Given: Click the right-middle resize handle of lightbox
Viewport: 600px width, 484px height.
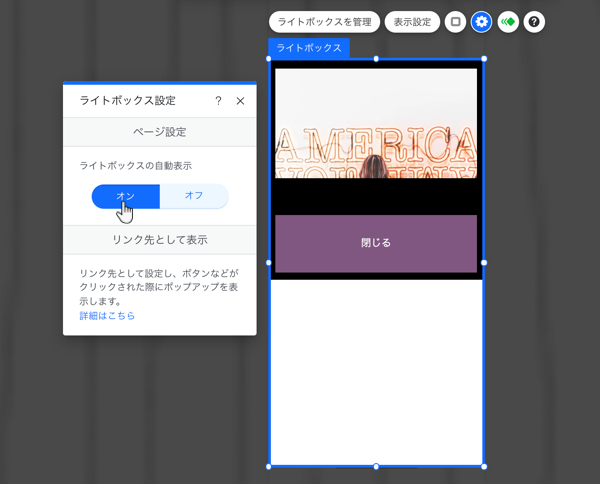Looking at the screenshot, I should click(484, 262).
